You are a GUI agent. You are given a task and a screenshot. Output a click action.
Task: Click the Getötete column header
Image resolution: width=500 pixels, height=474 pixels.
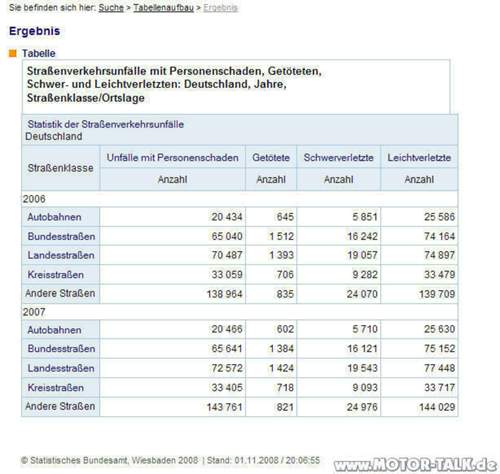pyautogui.click(x=271, y=157)
